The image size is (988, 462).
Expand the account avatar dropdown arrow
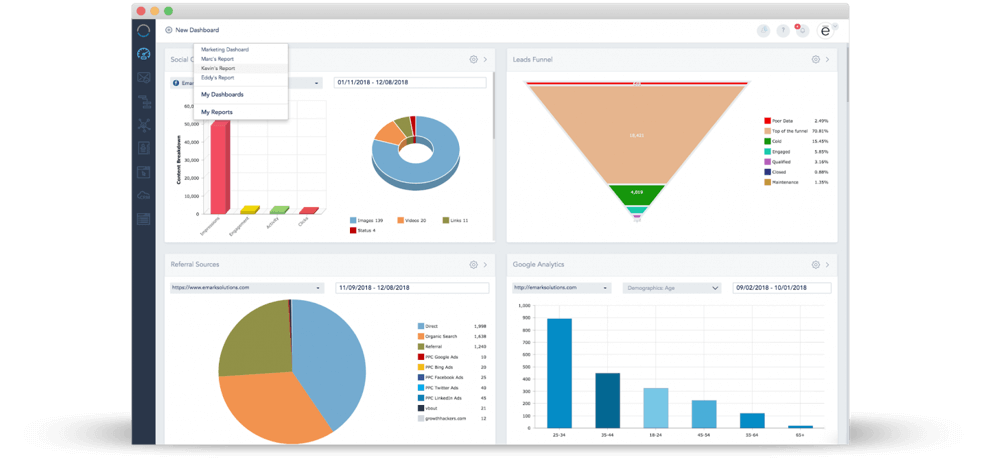tap(835, 26)
